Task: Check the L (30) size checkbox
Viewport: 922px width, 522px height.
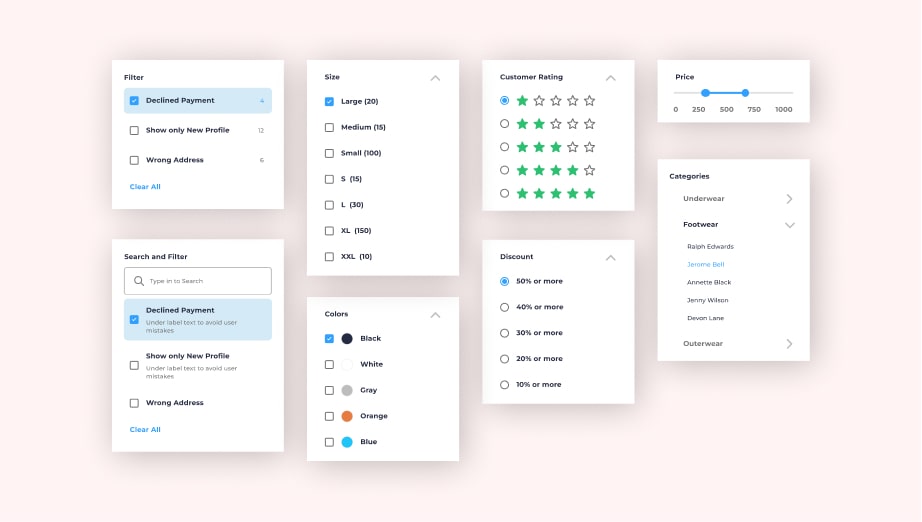Action: [329, 205]
